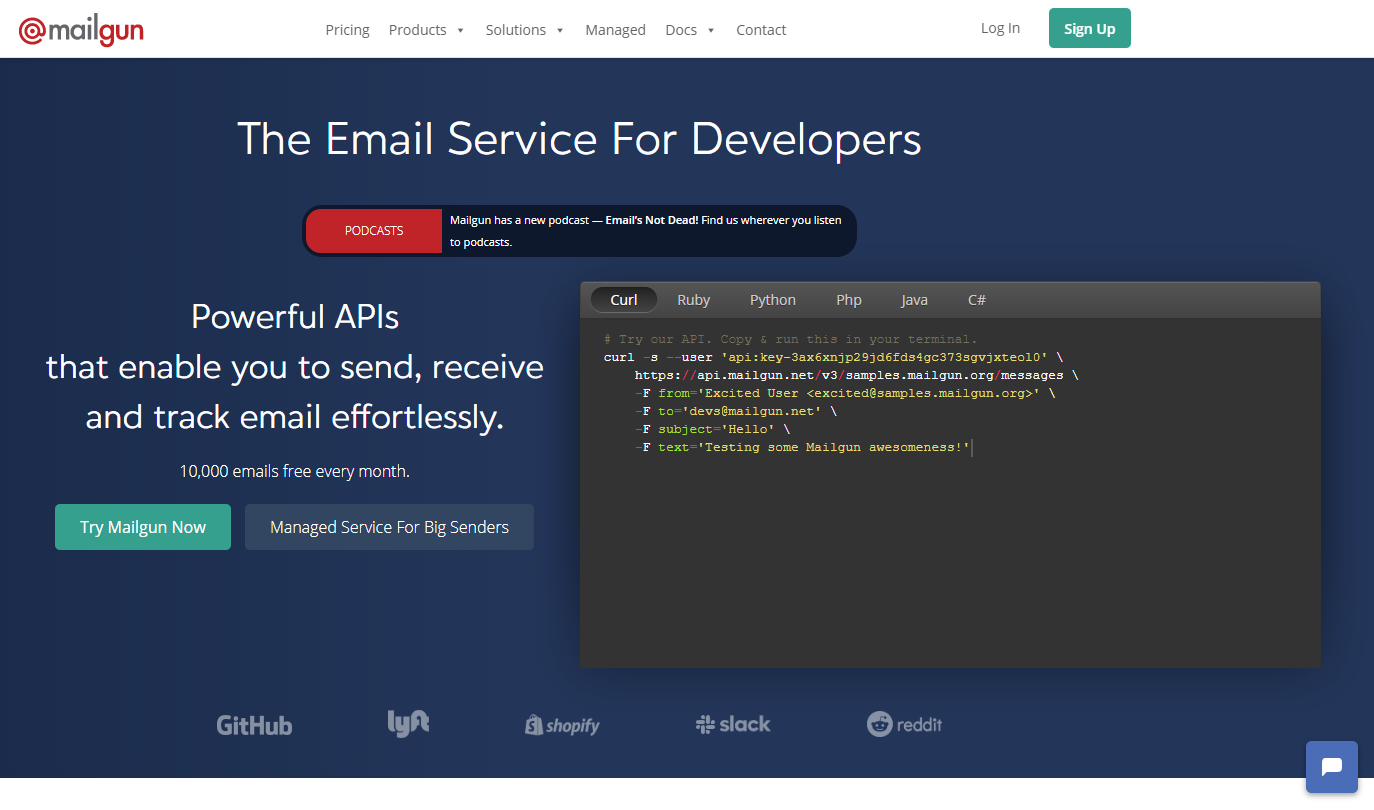Click the api.mailgun.net URL code line
1374x810 pixels.
click(857, 375)
